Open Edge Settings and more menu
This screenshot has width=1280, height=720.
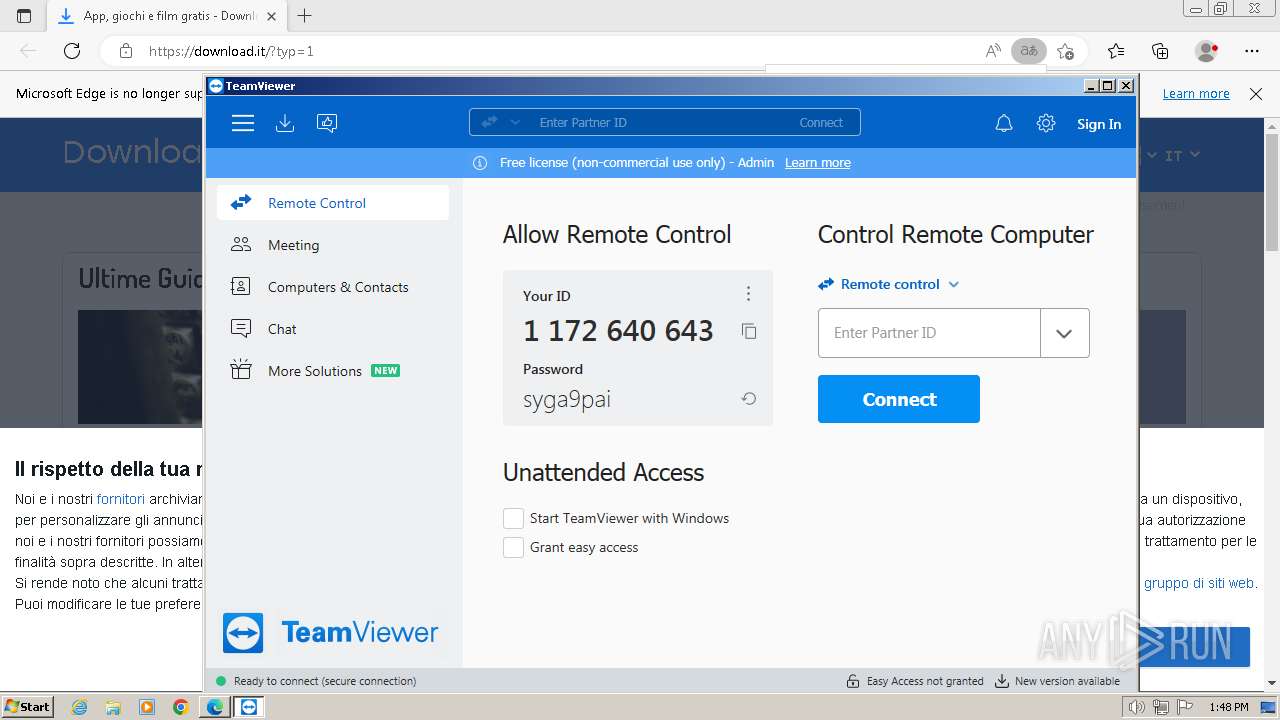(x=1252, y=51)
